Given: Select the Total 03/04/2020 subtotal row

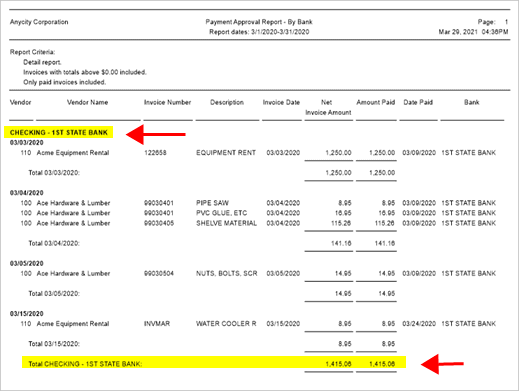Looking at the screenshot, I should click(x=212, y=243).
